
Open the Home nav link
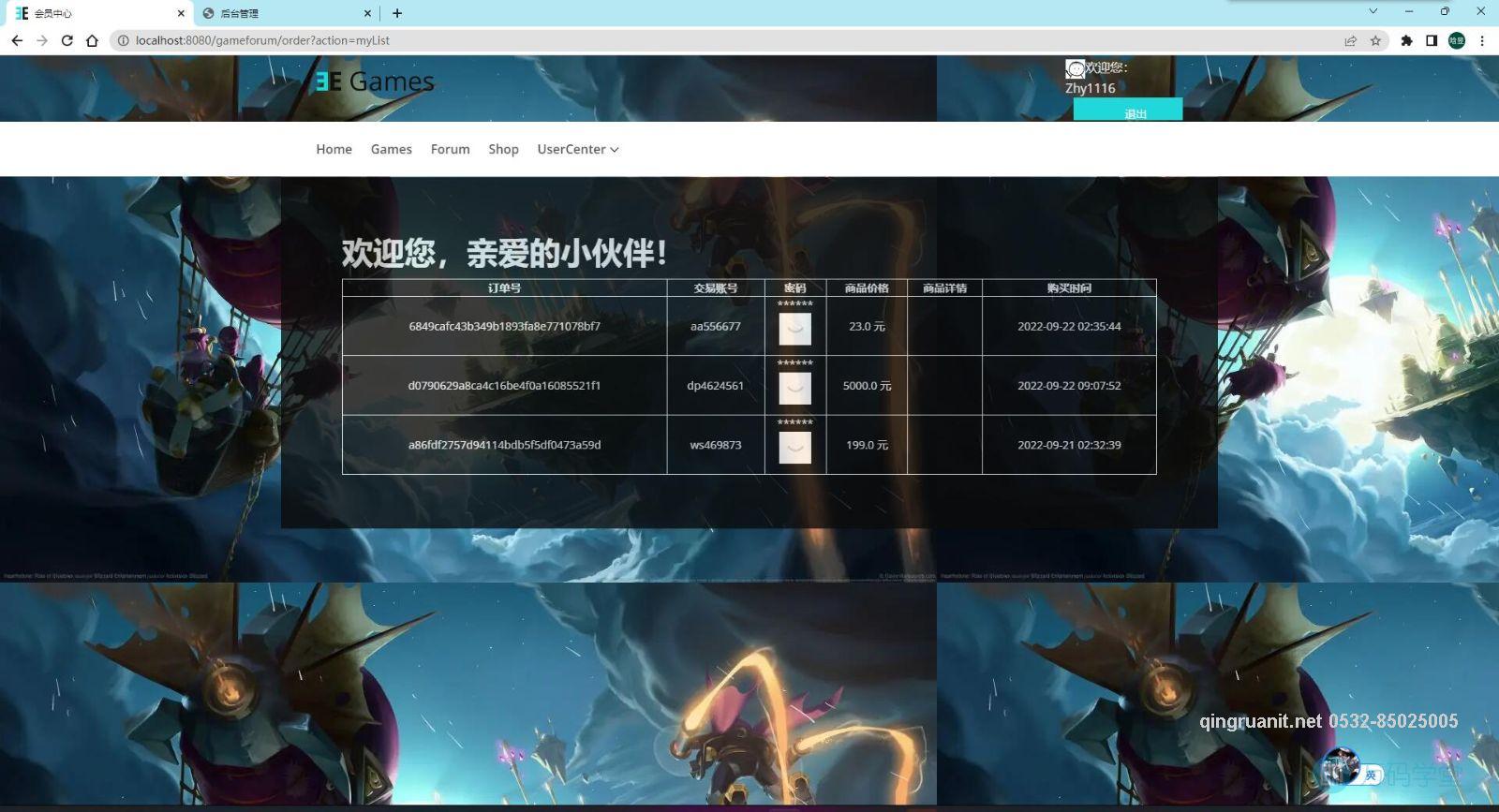tap(334, 149)
